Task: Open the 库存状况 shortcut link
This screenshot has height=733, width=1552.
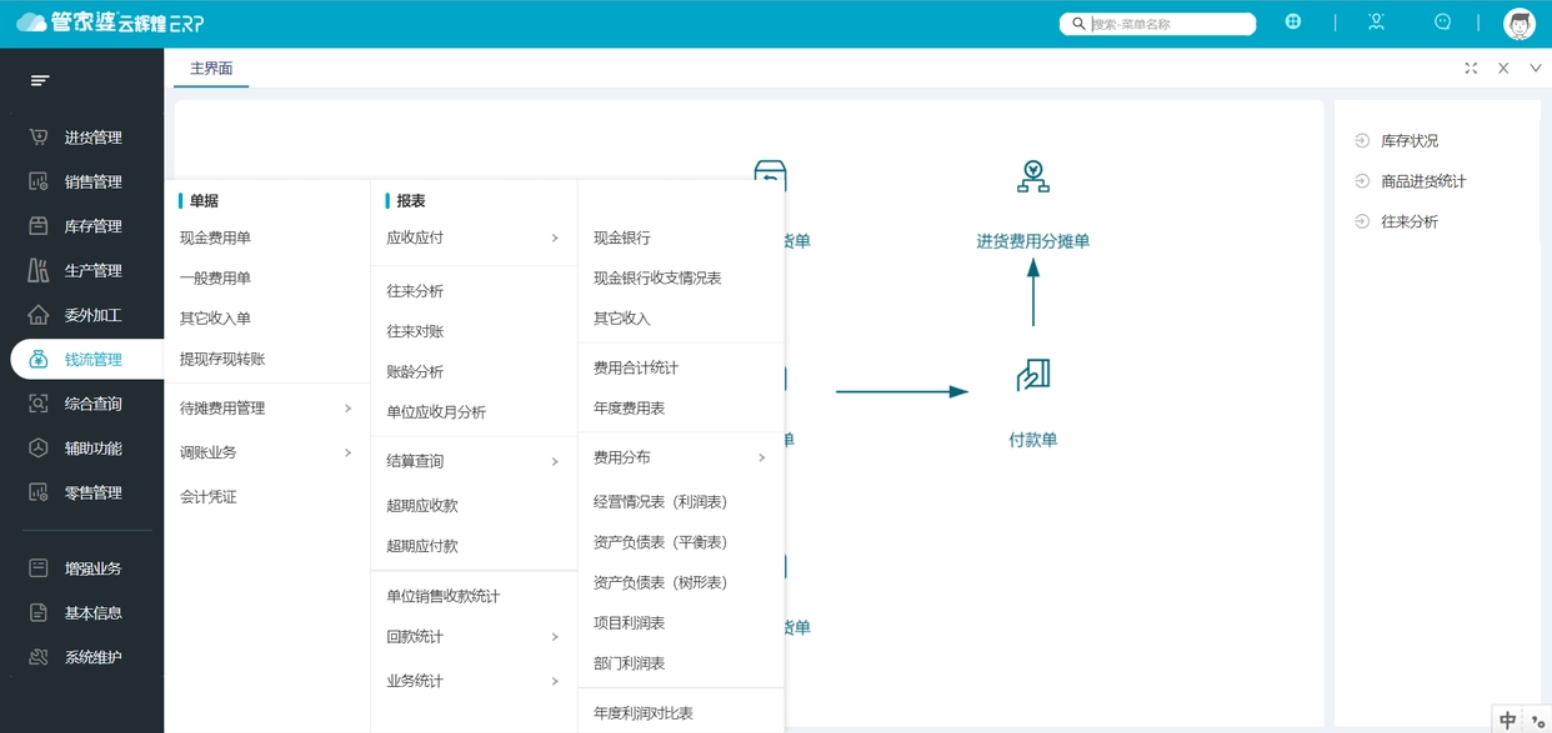Action: click(x=1409, y=141)
